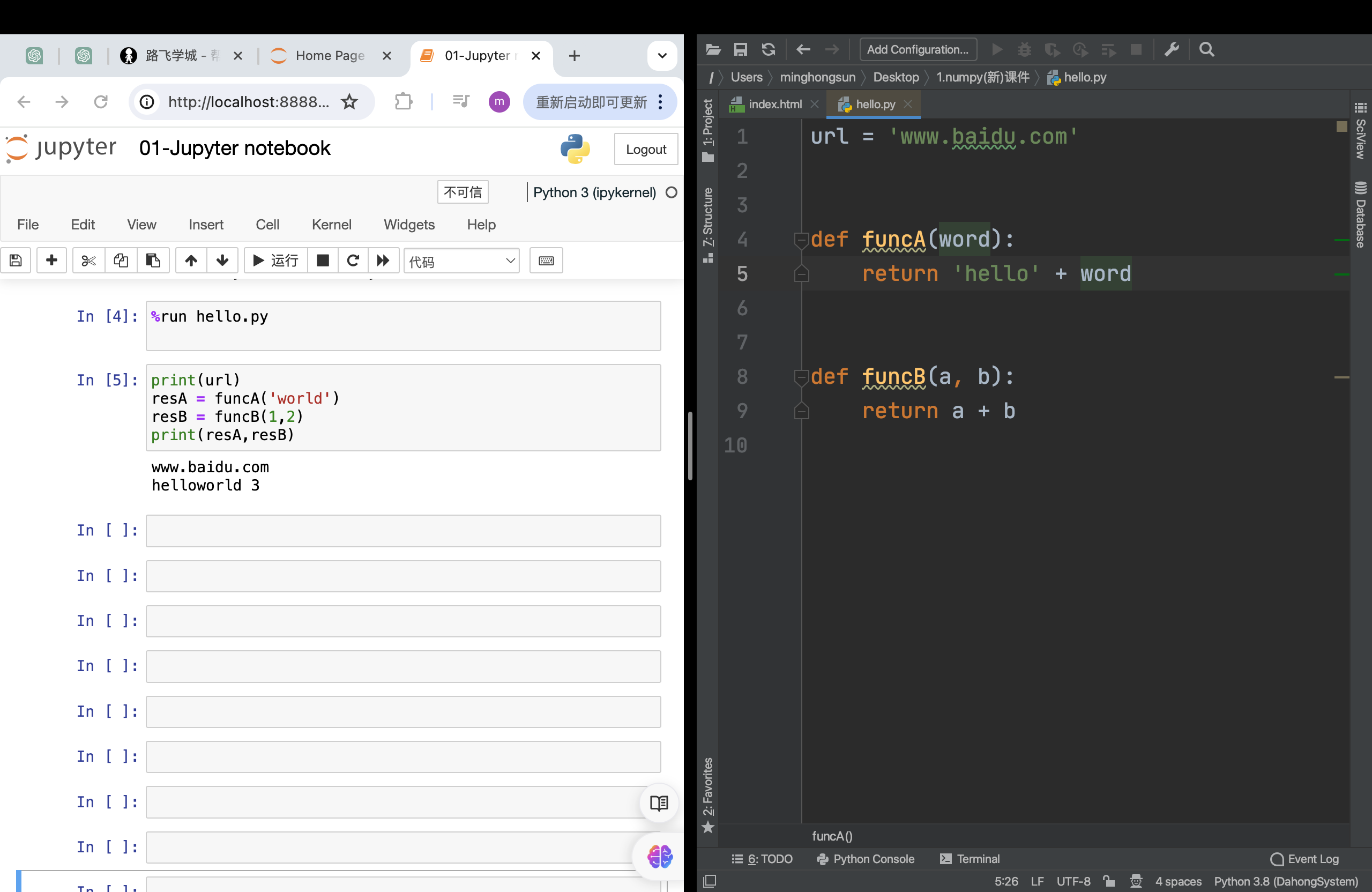
Task: Open the cell type dropdown 代码
Action: 461,261
